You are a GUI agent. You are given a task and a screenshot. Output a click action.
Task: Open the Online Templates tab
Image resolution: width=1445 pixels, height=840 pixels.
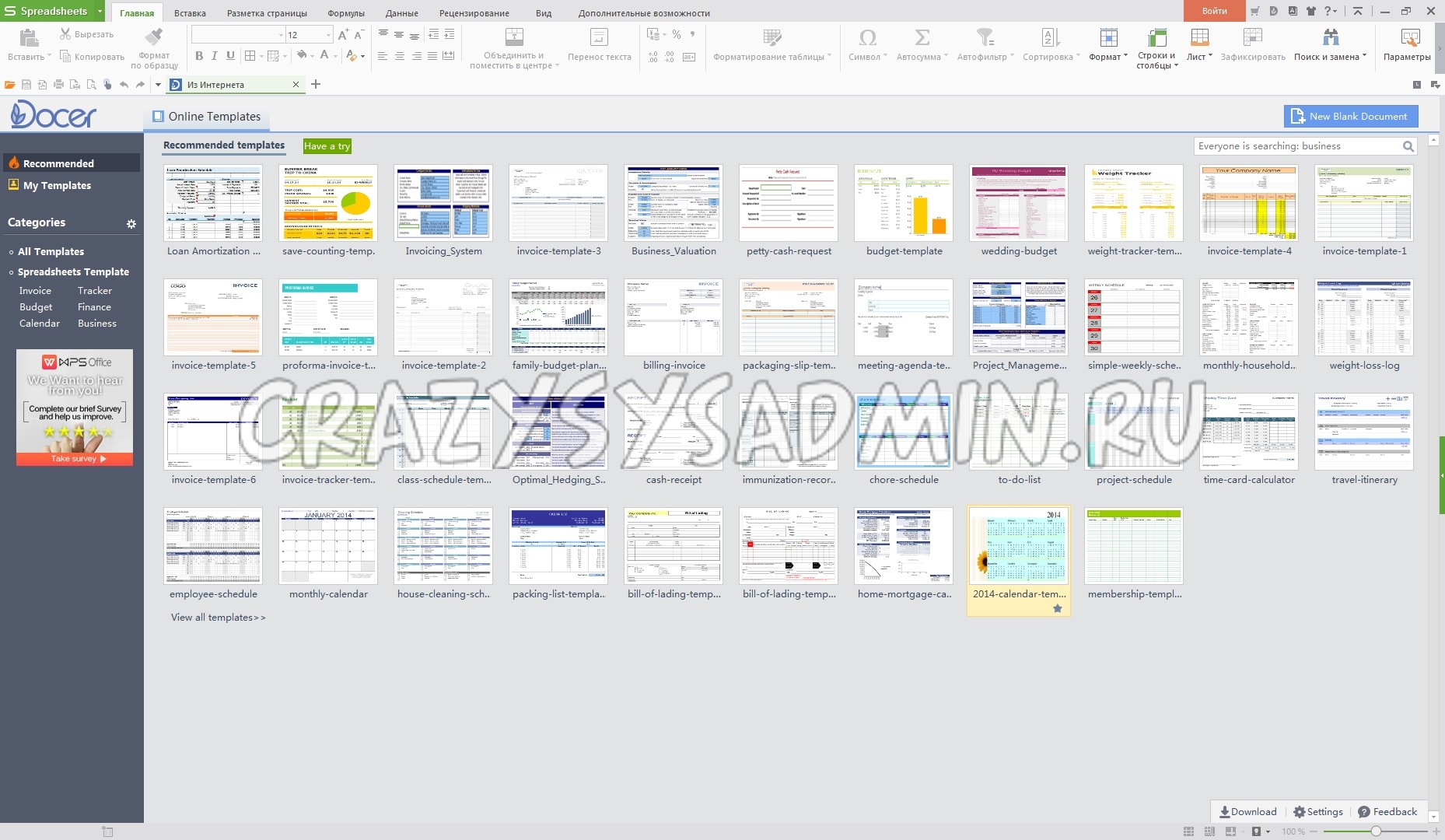tap(207, 117)
